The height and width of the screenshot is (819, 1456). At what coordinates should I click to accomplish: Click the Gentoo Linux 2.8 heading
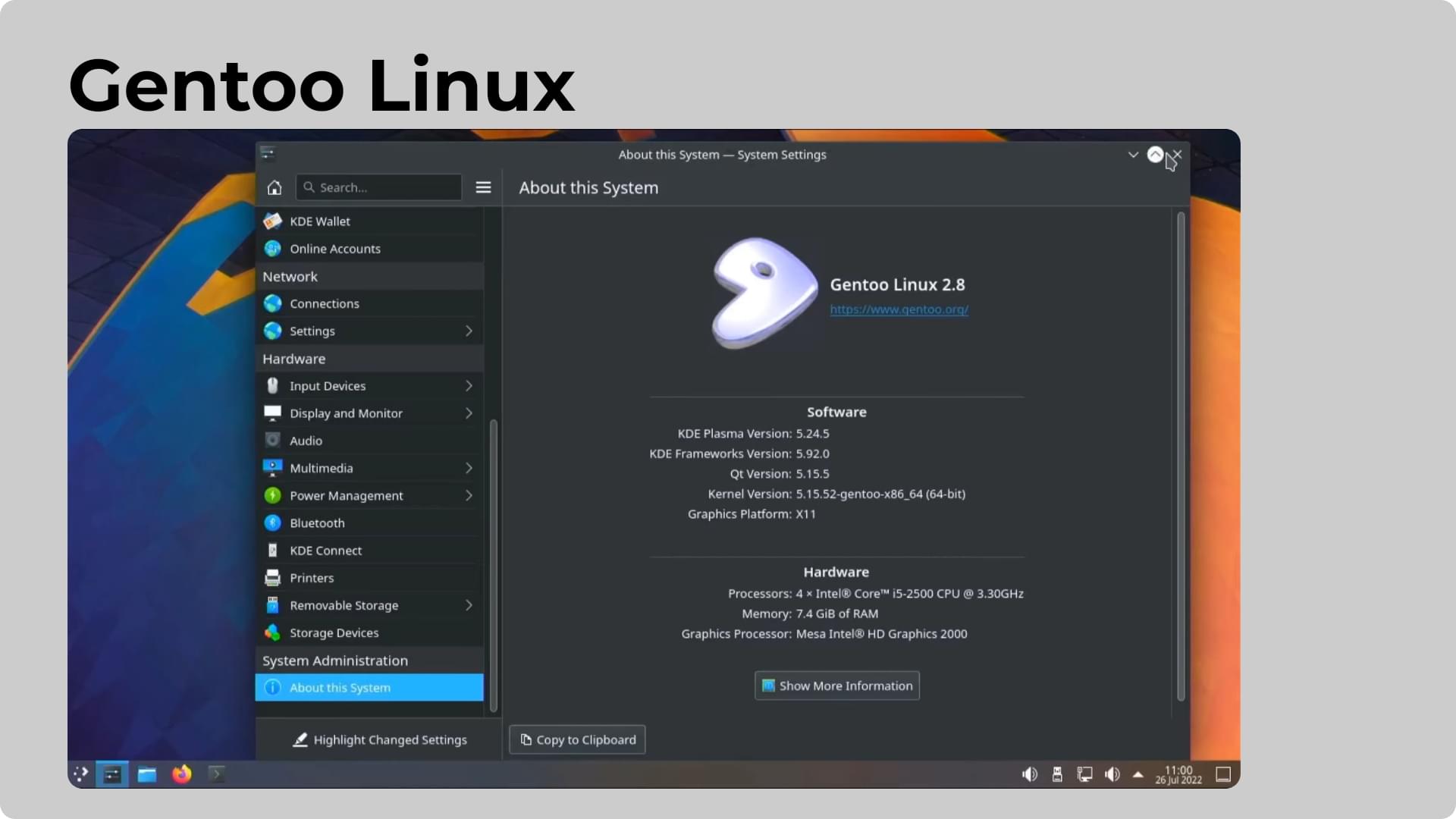(x=897, y=284)
